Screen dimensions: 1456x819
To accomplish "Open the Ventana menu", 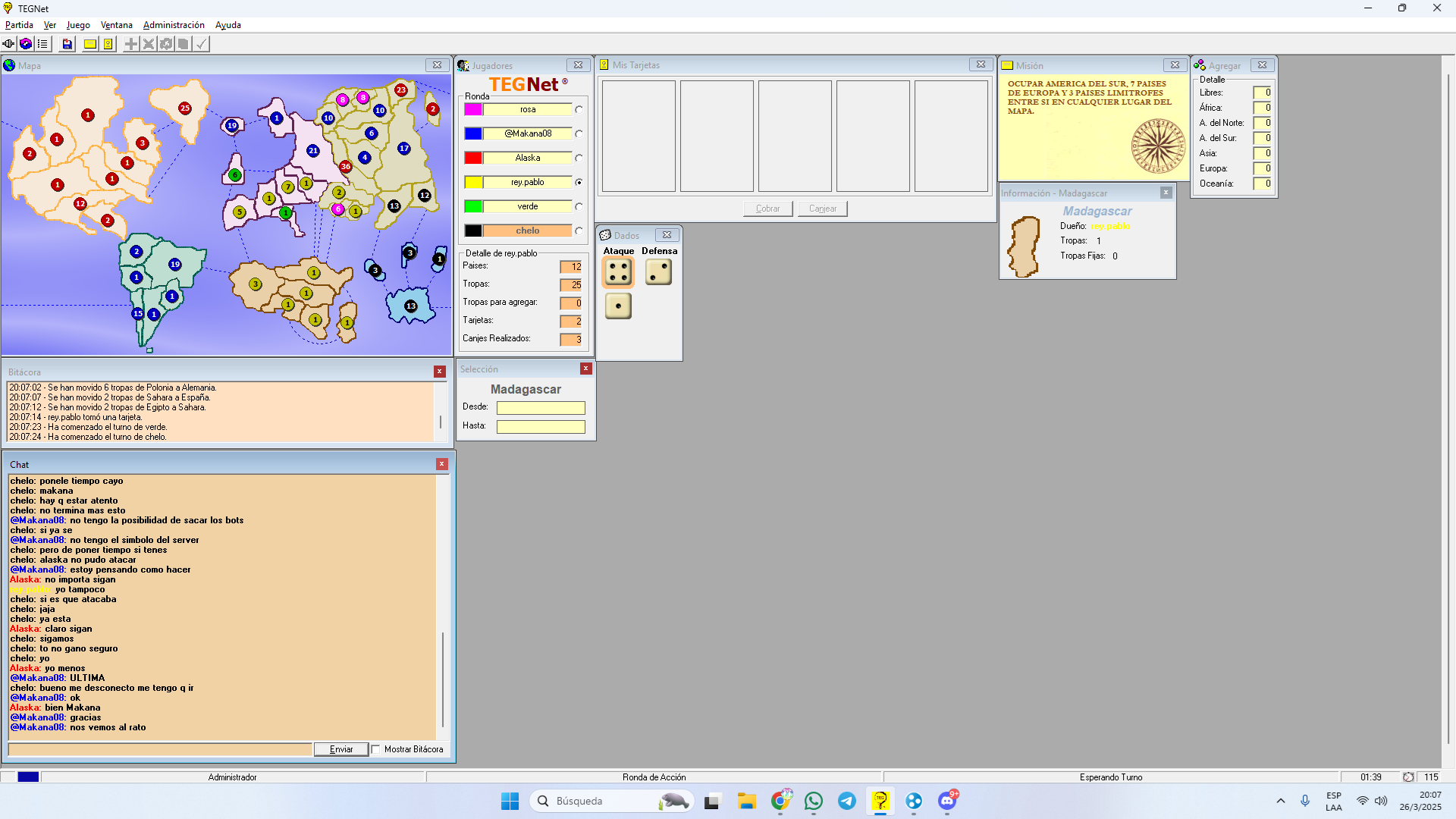I will 117,25.
